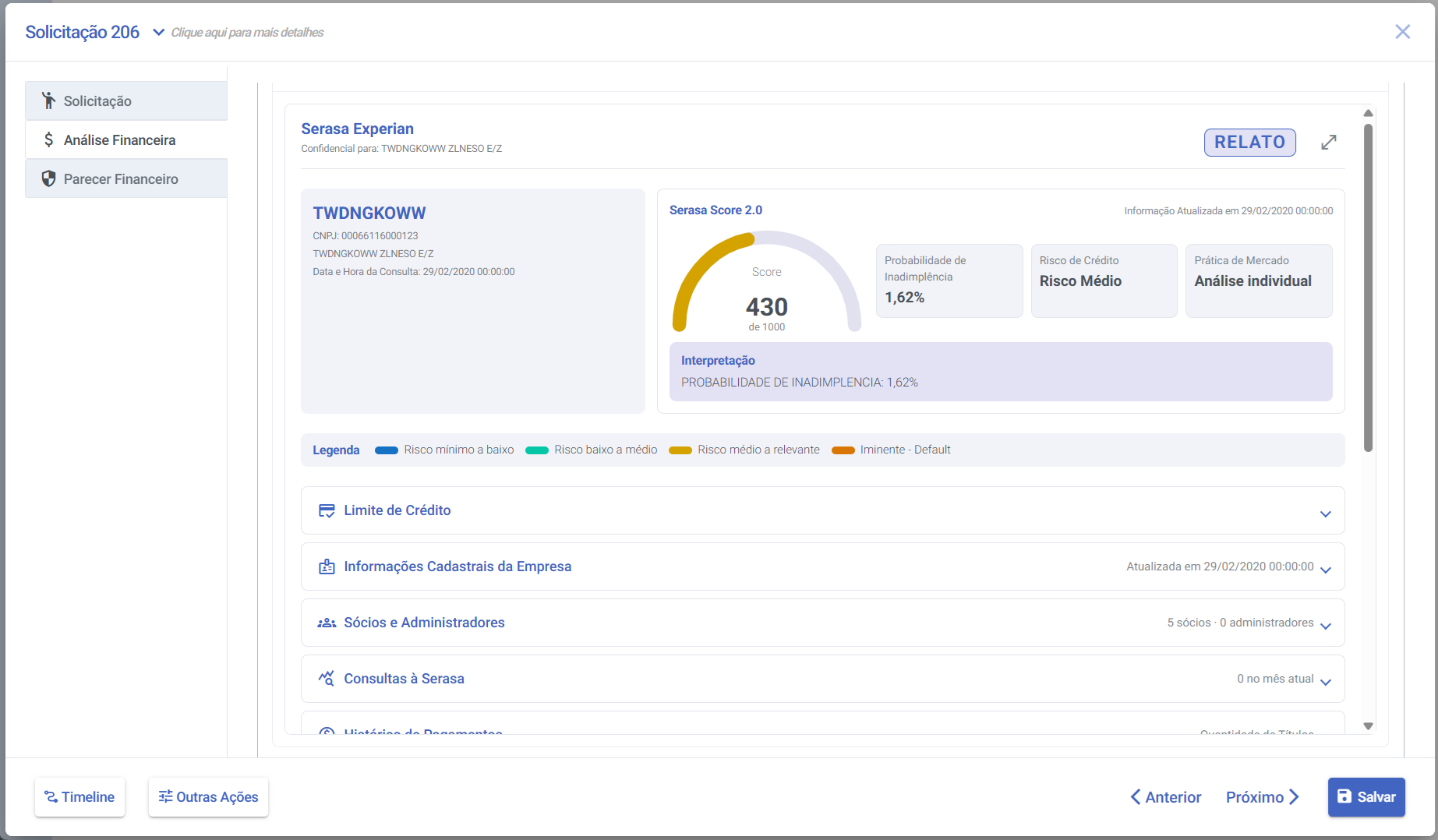
Task: Expand the Consultas à Serasa section
Action: point(822,679)
